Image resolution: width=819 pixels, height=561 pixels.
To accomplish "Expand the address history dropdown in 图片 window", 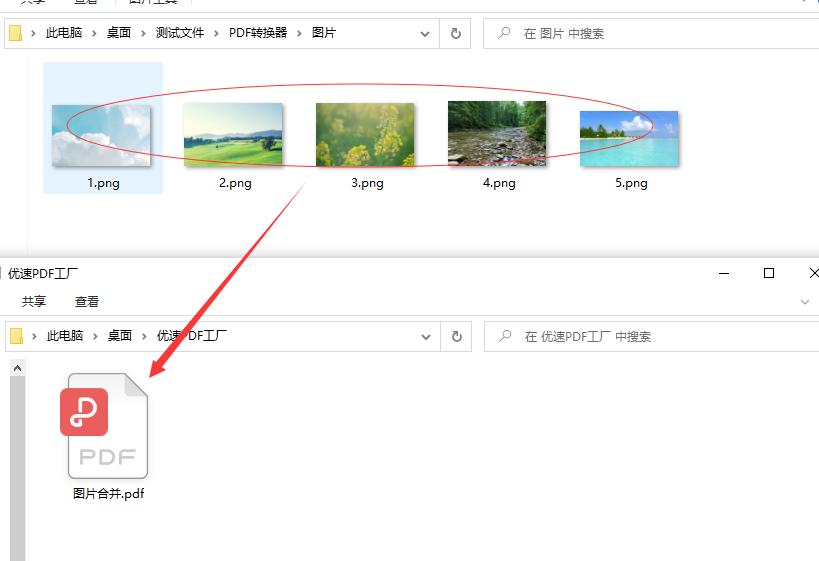I will pyautogui.click(x=425, y=34).
